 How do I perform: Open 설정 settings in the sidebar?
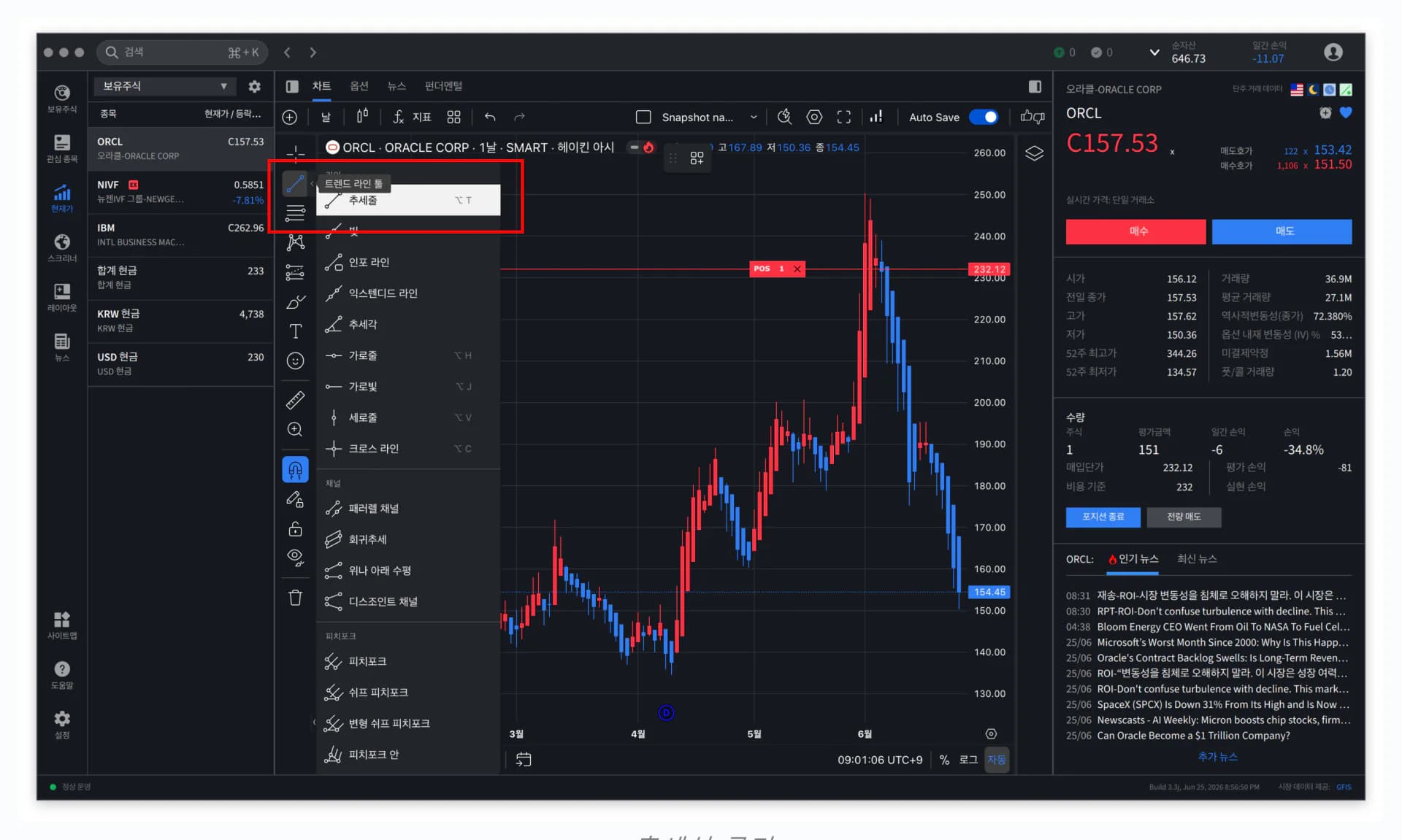coord(62,725)
